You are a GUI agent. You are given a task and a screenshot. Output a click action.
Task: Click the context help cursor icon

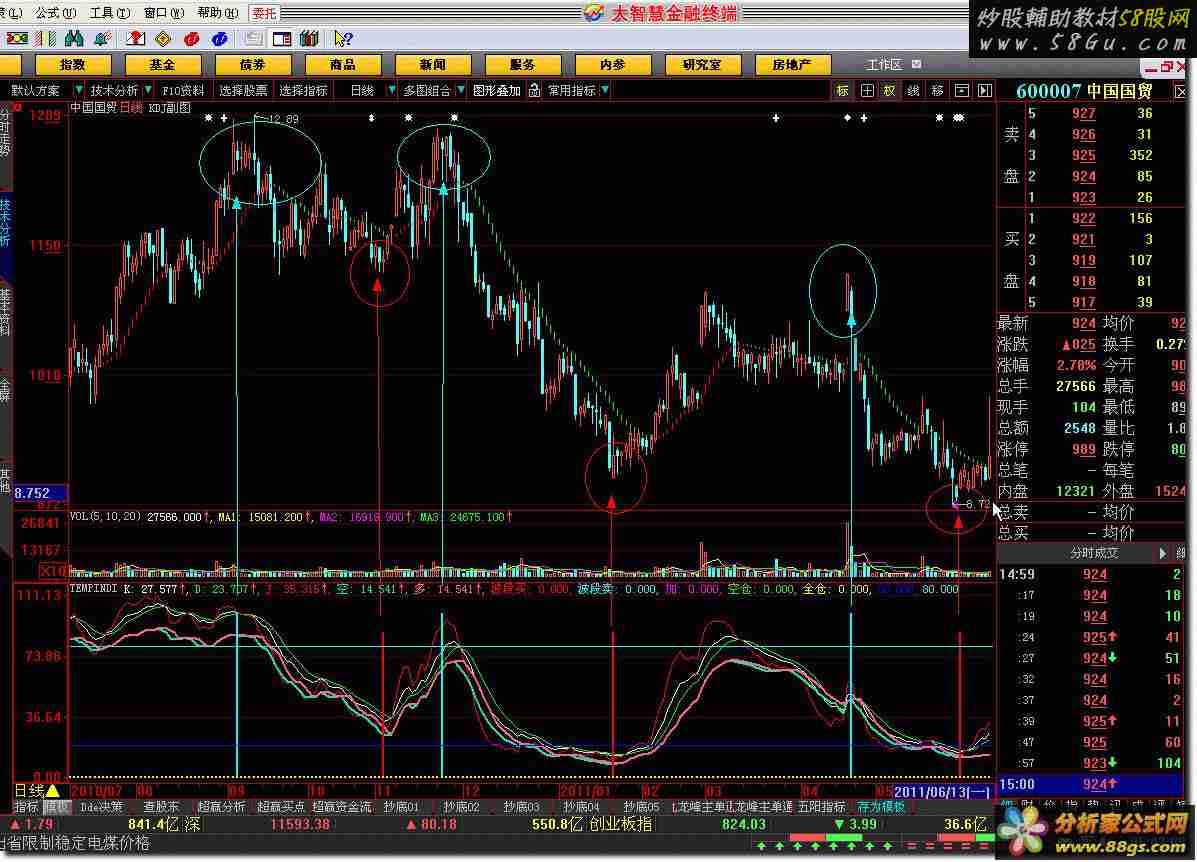click(x=343, y=38)
